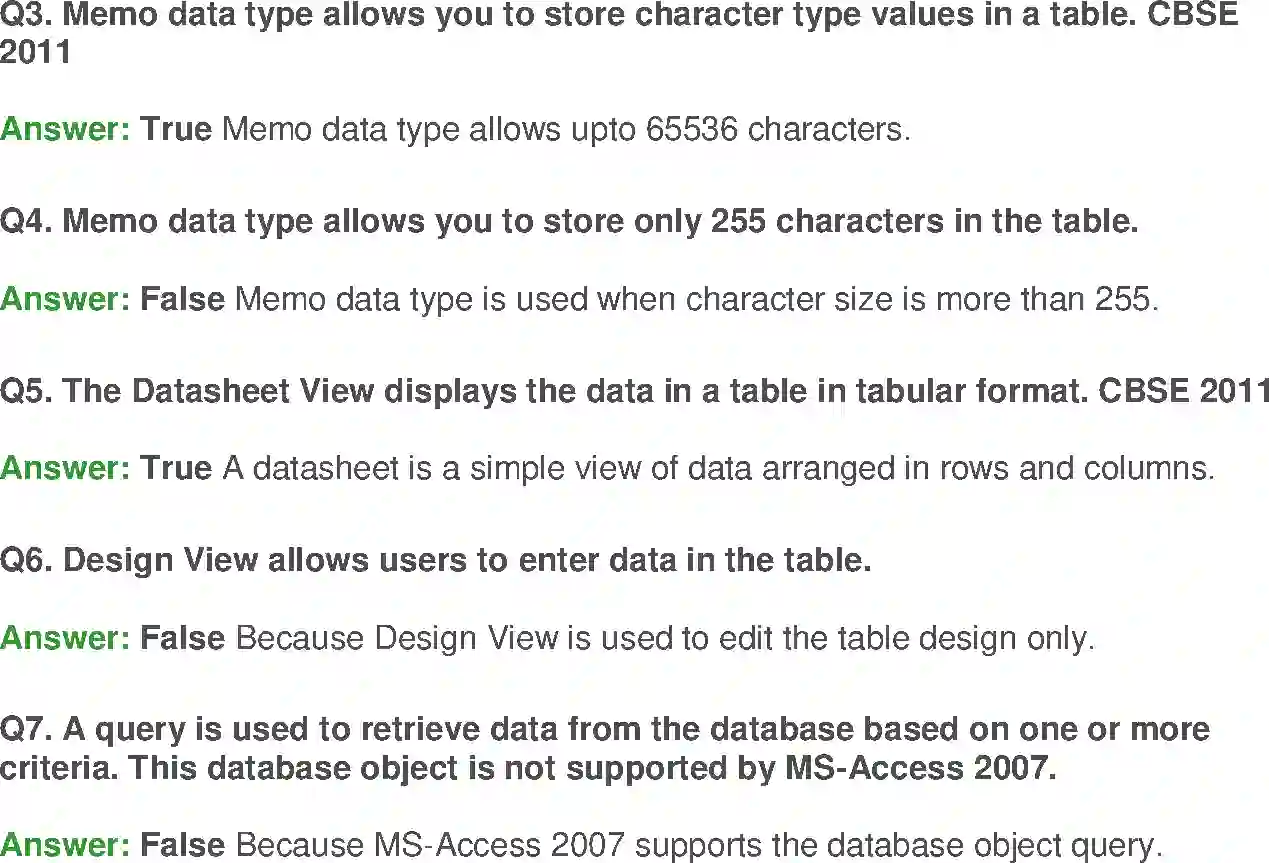This screenshot has height=863, width=1269.
Task: Select the Q4 question about 255 characters
Action: click(x=569, y=221)
